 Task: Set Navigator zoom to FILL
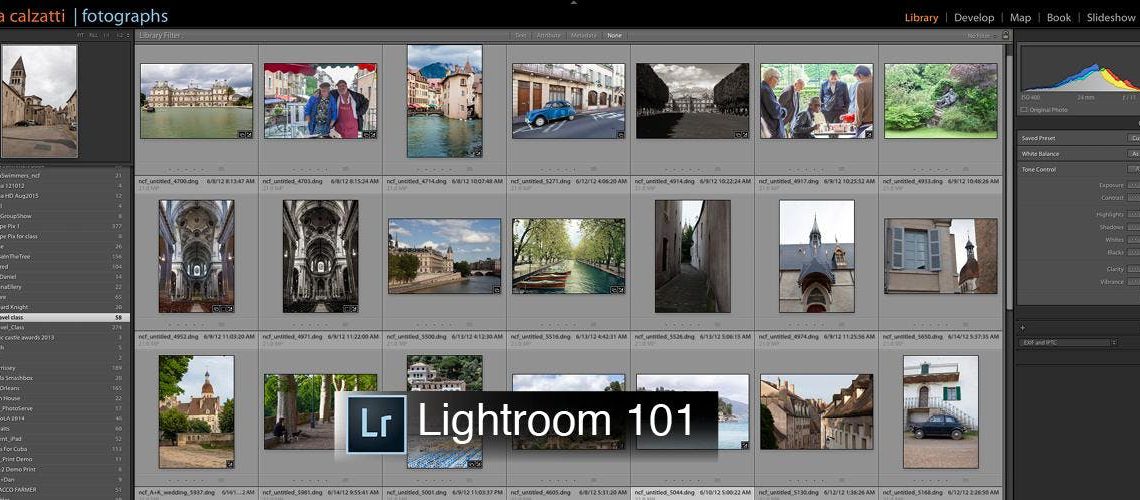[94, 35]
